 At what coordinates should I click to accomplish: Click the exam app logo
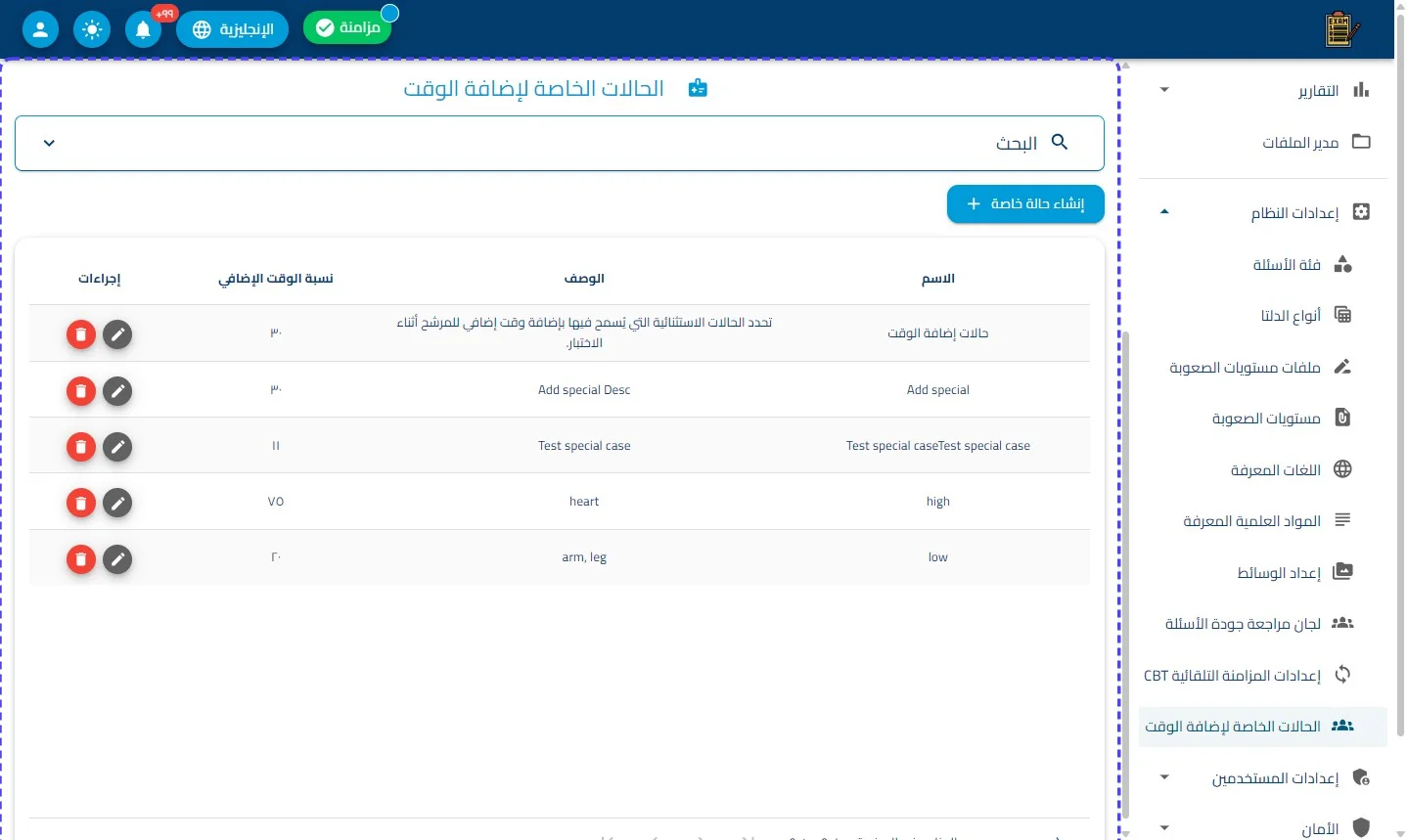(1341, 29)
